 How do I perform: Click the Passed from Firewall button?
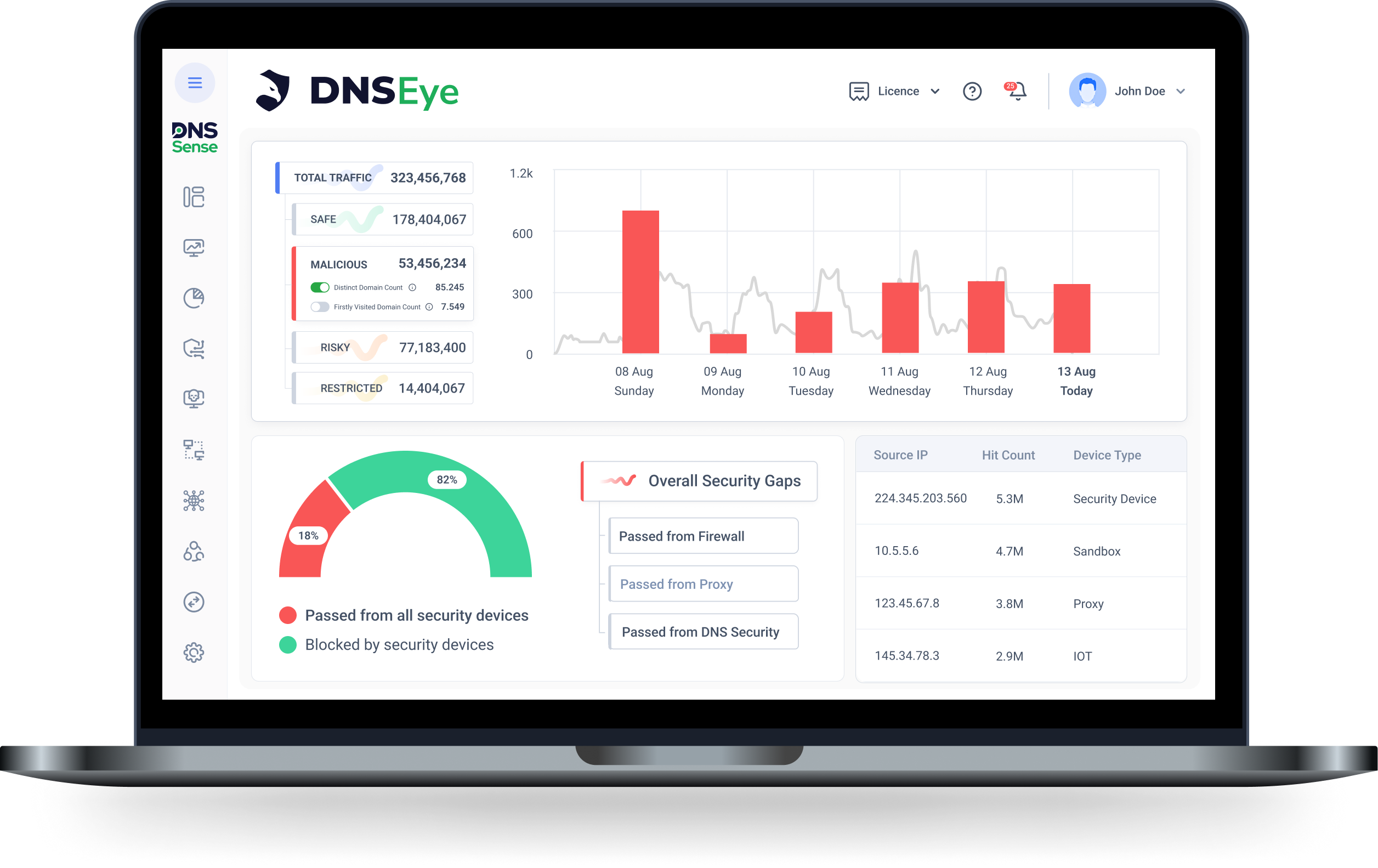pos(704,536)
